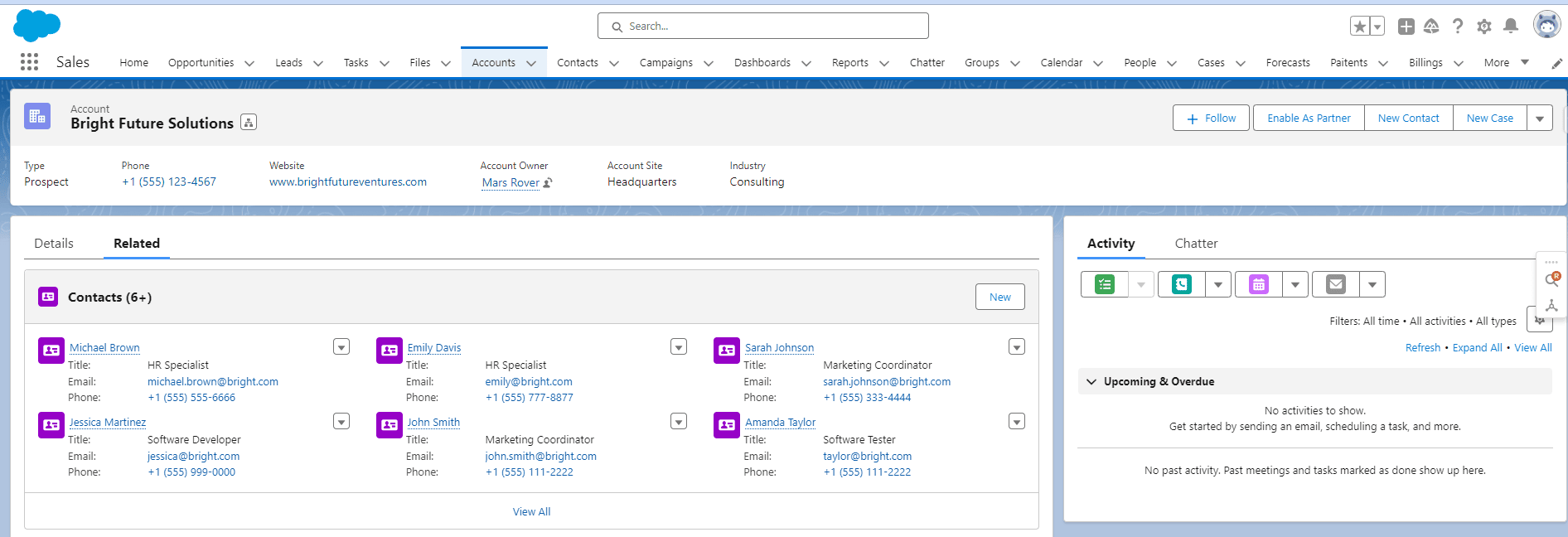The height and width of the screenshot is (537, 1568).
Task: Show more account actions dropdown
Action: (1540, 118)
